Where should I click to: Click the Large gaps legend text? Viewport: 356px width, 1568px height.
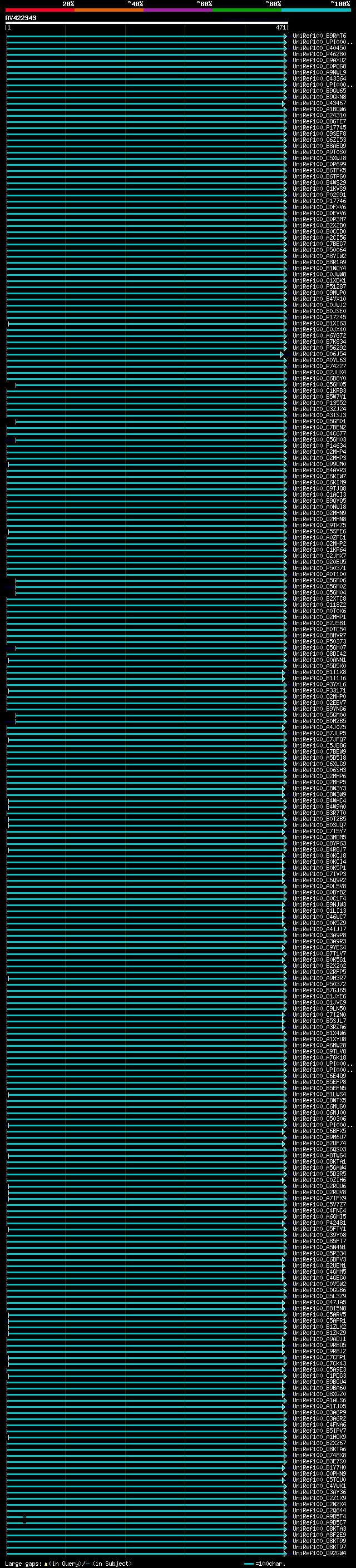[68, 1564]
